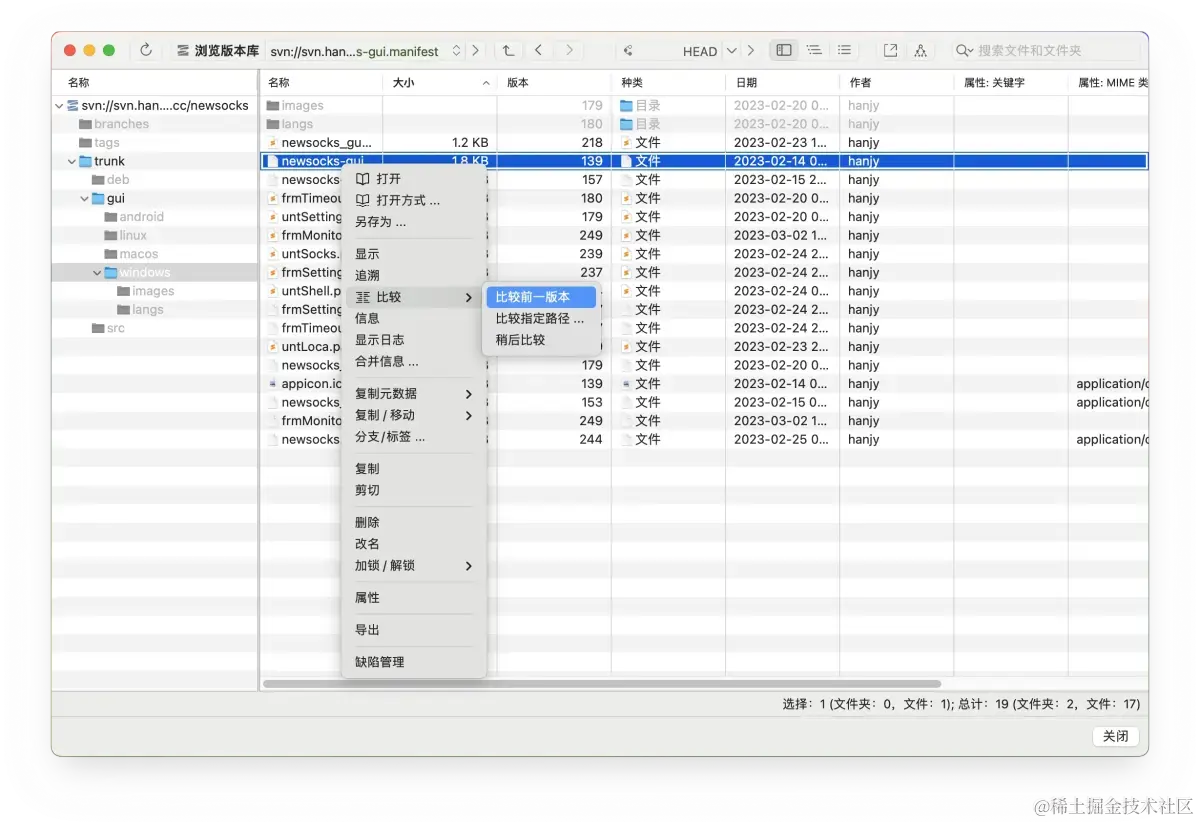Viewport: 1200px width, 823px height.
Task: Switch to flat list view icon
Action: tap(845, 50)
